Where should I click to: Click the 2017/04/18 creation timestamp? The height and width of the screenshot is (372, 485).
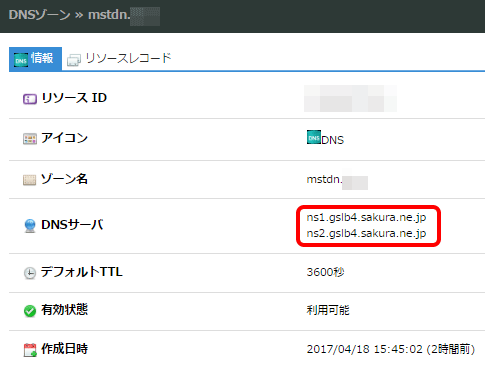coord(391,349)
